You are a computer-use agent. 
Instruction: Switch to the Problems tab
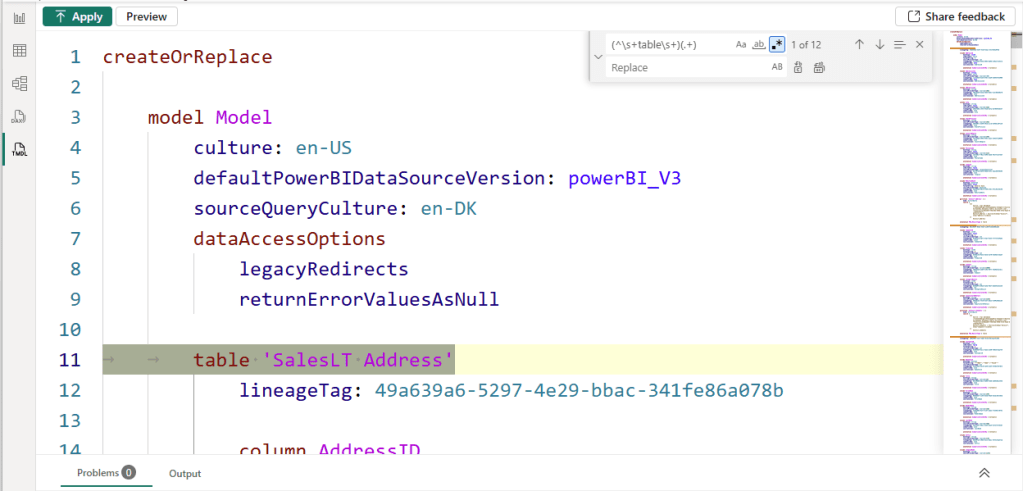coord(105,473)
